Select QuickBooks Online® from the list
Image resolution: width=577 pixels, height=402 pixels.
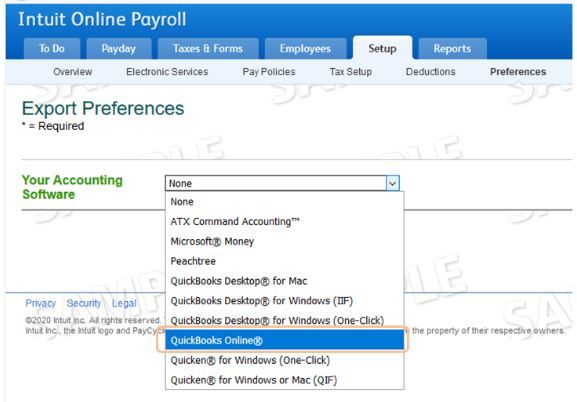point(285,340)
